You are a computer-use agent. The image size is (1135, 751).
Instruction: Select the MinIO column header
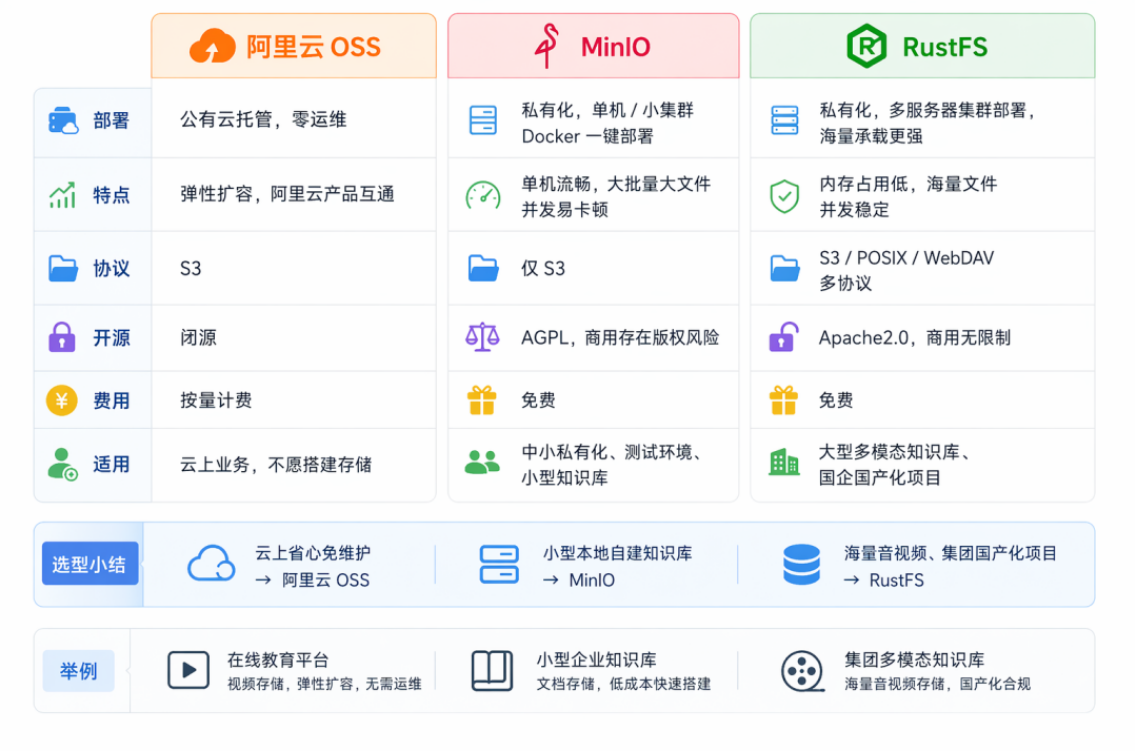coord(594,46)
